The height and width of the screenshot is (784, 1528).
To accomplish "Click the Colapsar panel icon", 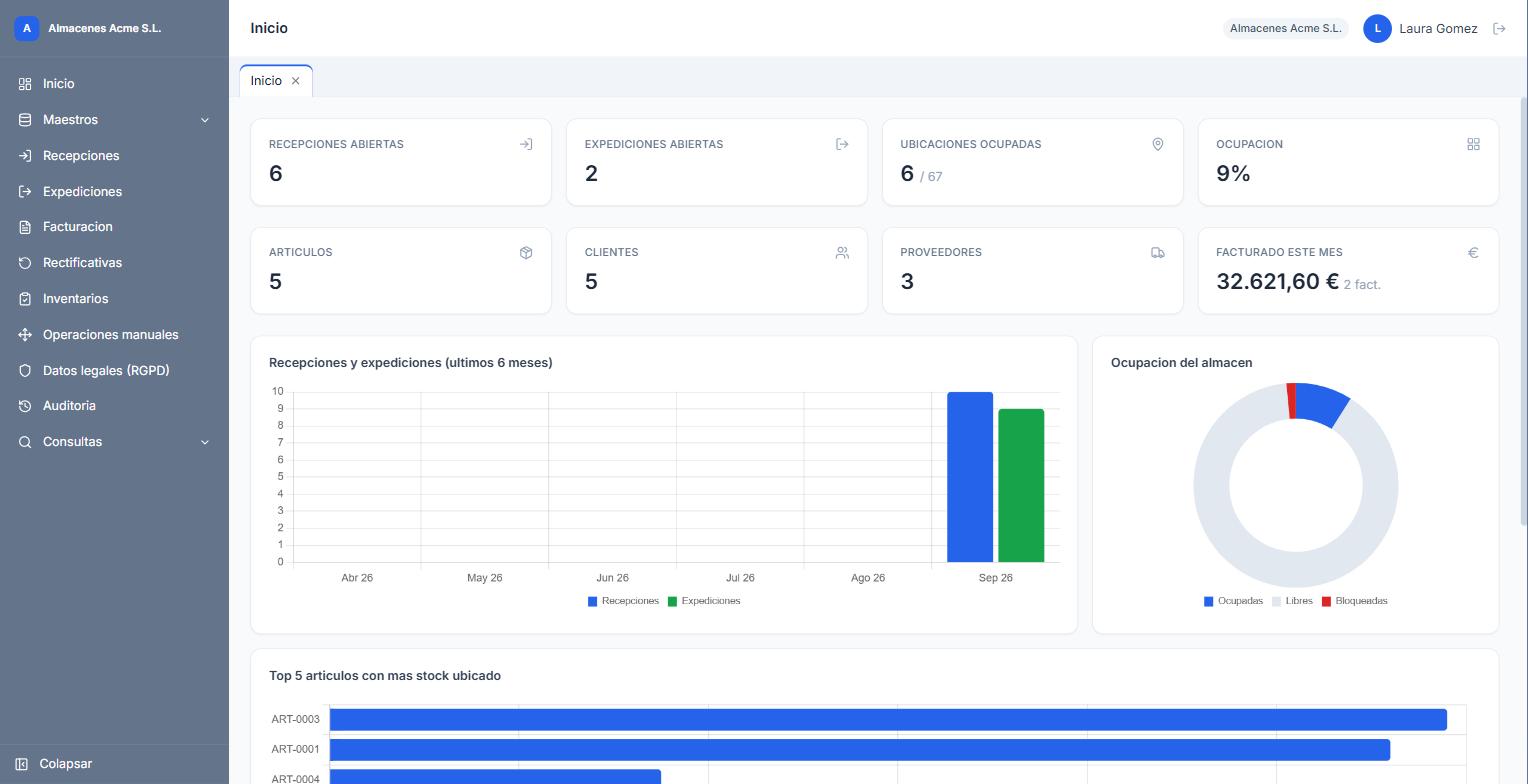I will click(22, 764).
